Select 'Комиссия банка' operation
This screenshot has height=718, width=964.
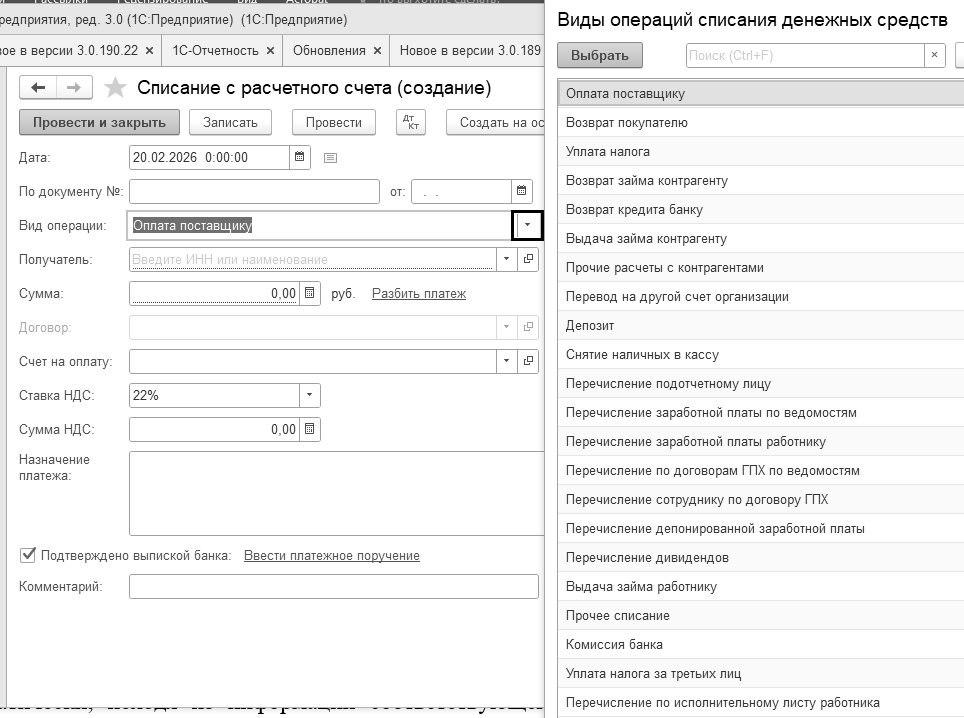[761, 644]
